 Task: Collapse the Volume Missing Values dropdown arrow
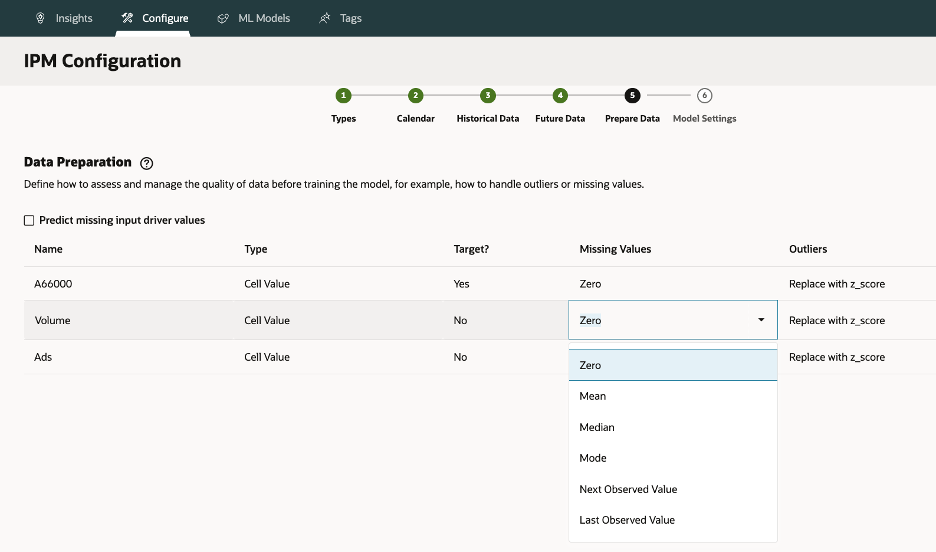click(761, 320)
